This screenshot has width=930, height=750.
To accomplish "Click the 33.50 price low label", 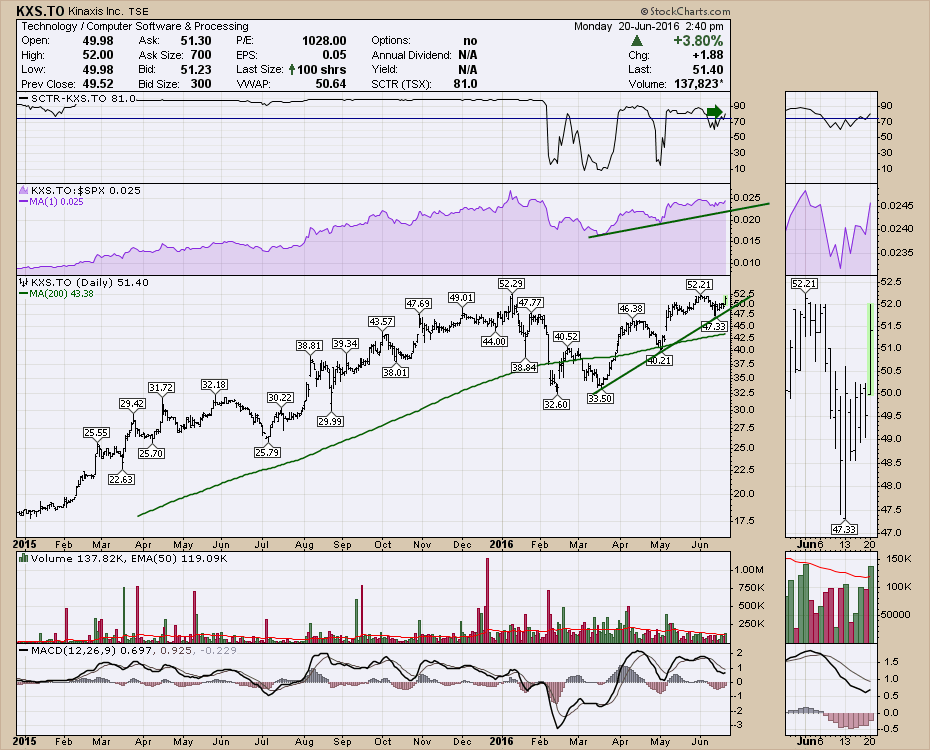I will tap(600, 398).
